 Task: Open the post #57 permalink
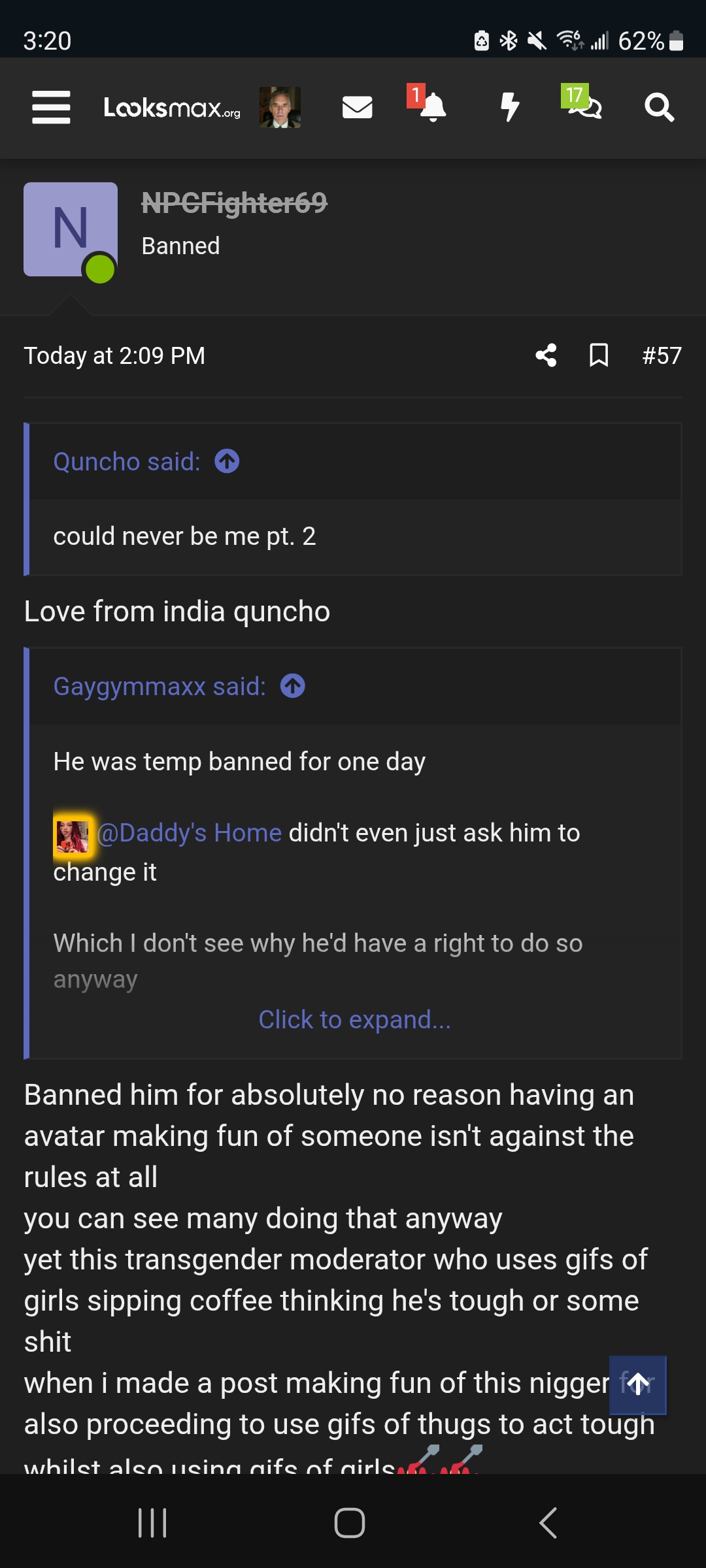point(662,355)
